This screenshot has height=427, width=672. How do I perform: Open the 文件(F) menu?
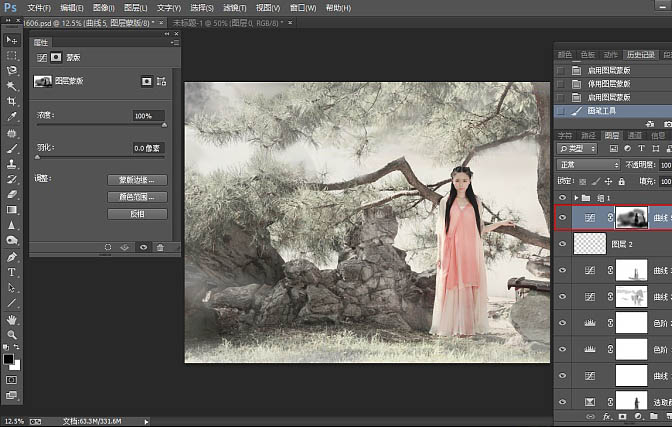(39, 8)
